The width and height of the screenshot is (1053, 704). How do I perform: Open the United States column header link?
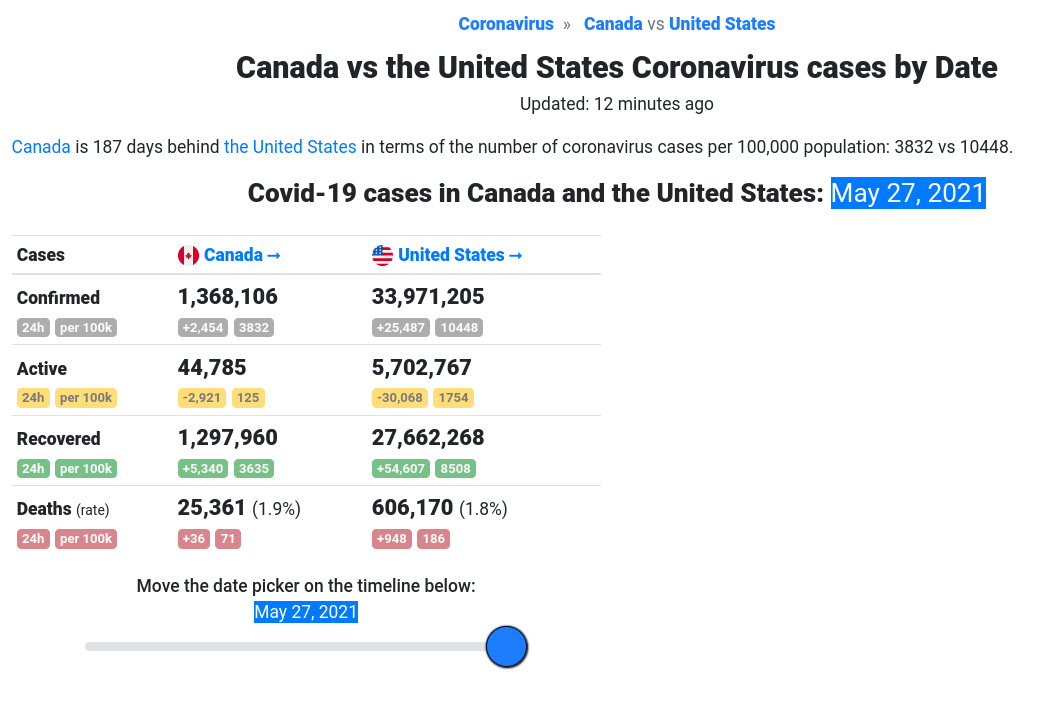tap(460, 255)
